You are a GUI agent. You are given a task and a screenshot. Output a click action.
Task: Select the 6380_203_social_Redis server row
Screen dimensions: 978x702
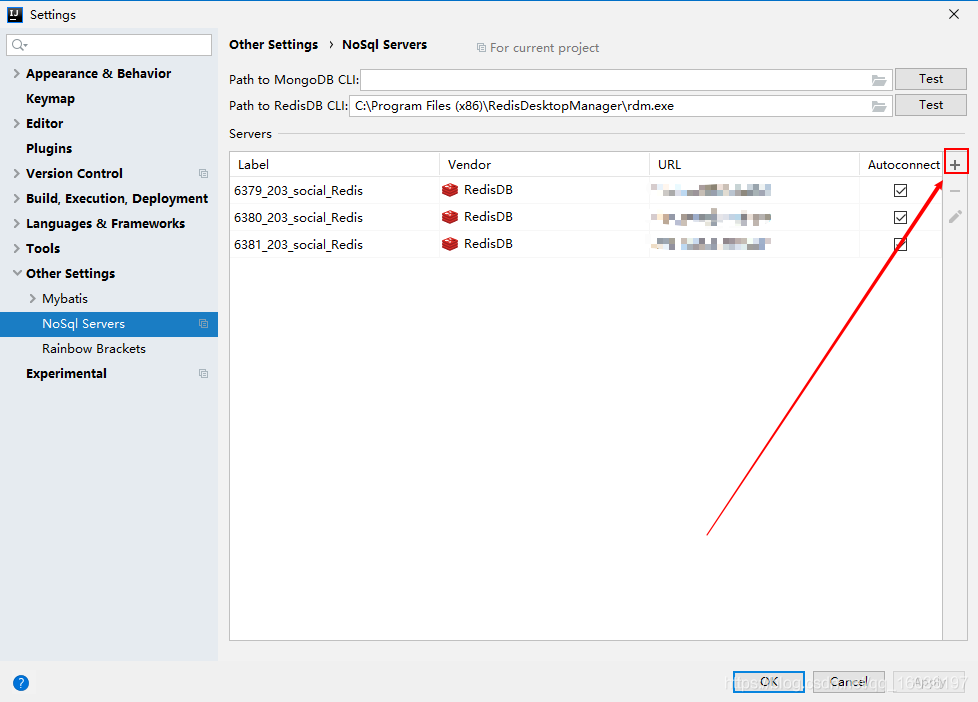point(586,217)
